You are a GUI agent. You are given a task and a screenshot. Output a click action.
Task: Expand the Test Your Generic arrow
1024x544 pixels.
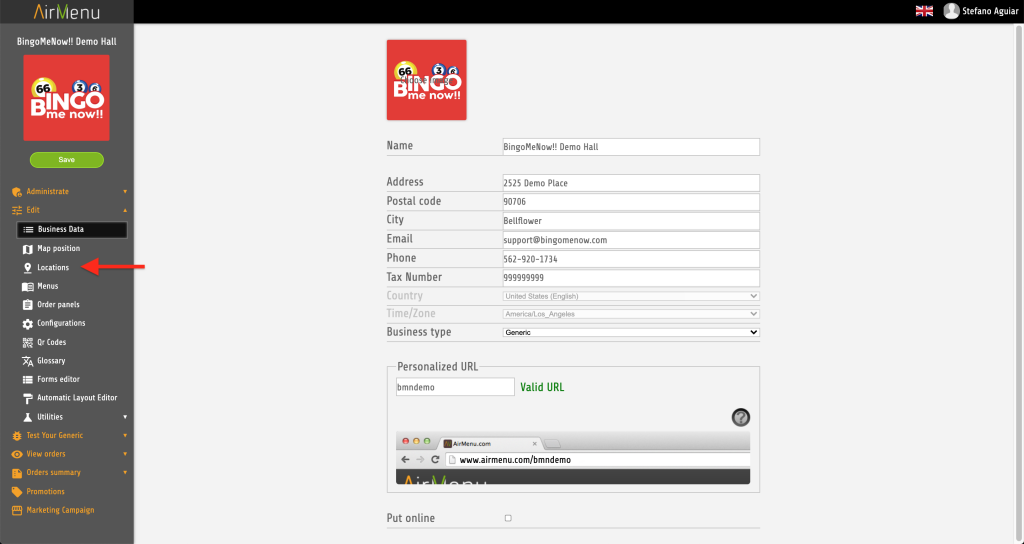[x=125, y=436]
